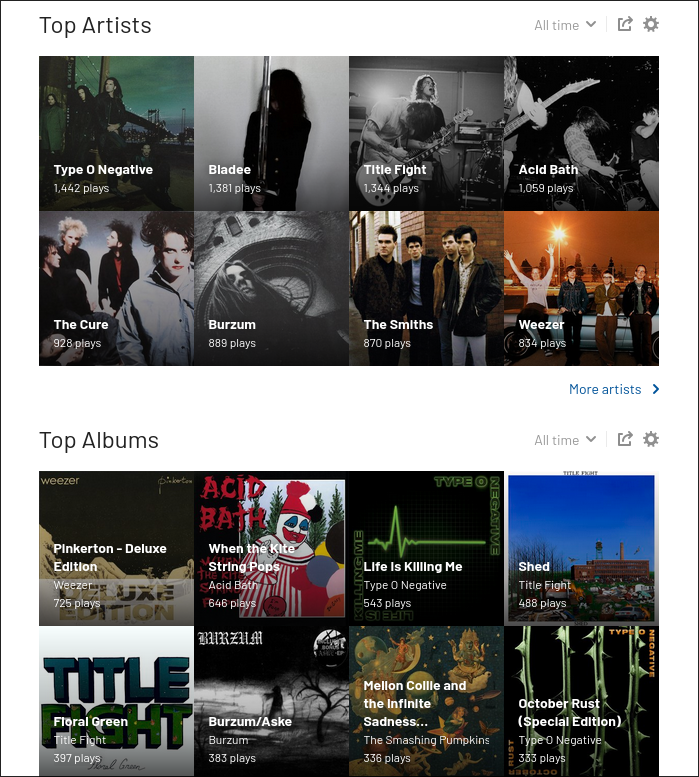This screenshot has height=777, width=699.
Task: Open the Pinkerton - Deluxe Edition album title
Action: 110,557
